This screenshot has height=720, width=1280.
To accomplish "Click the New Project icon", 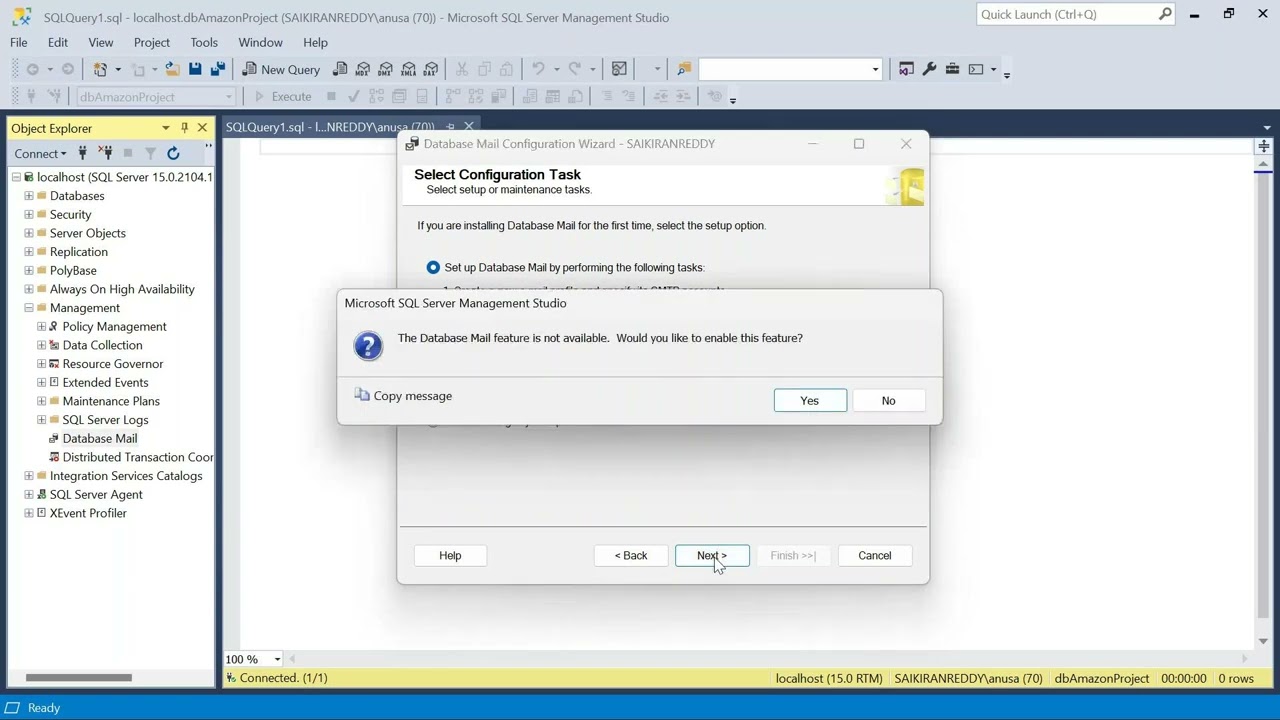I will (x=100, y=69).
